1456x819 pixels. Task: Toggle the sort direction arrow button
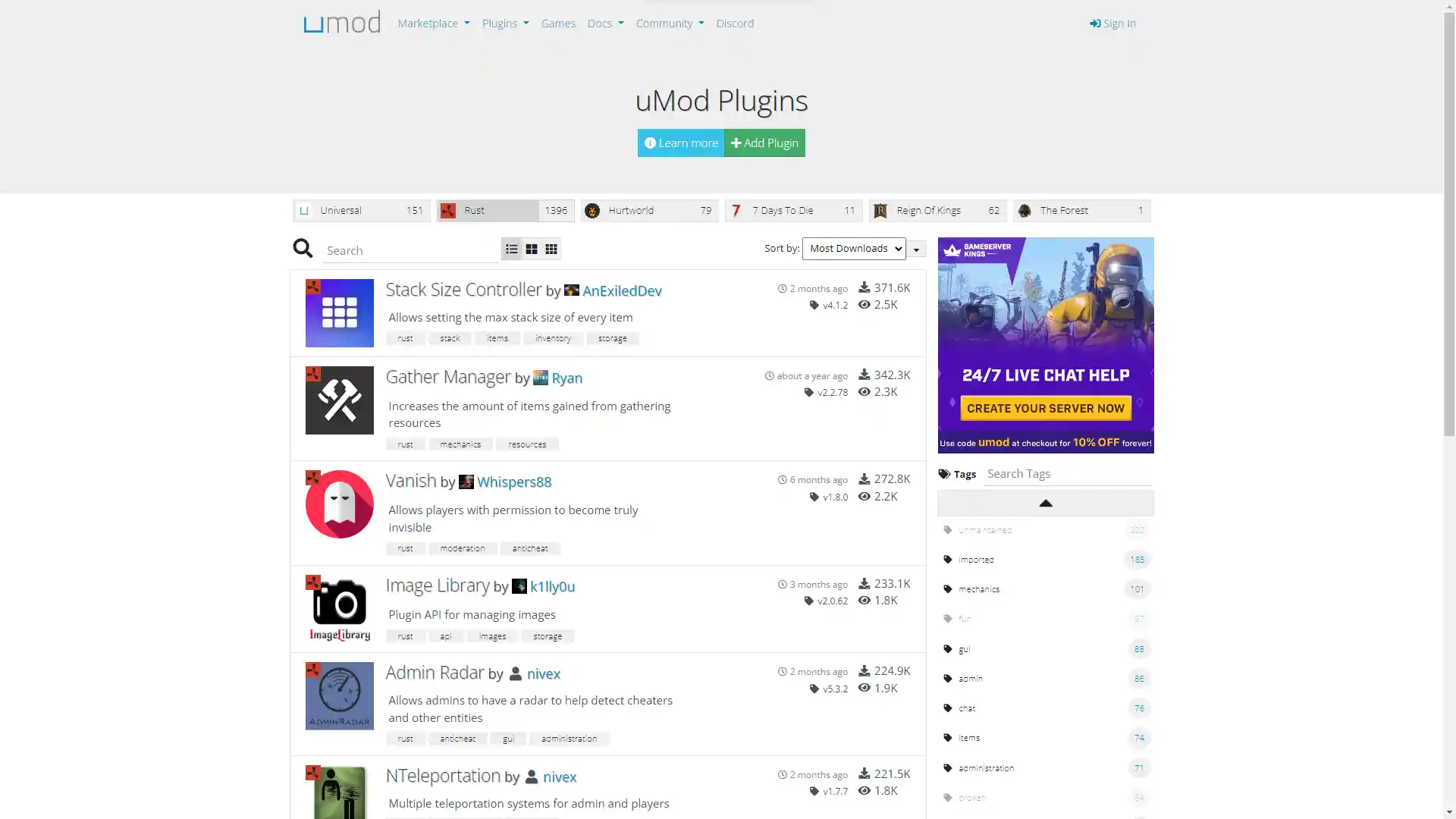[916, 249]
